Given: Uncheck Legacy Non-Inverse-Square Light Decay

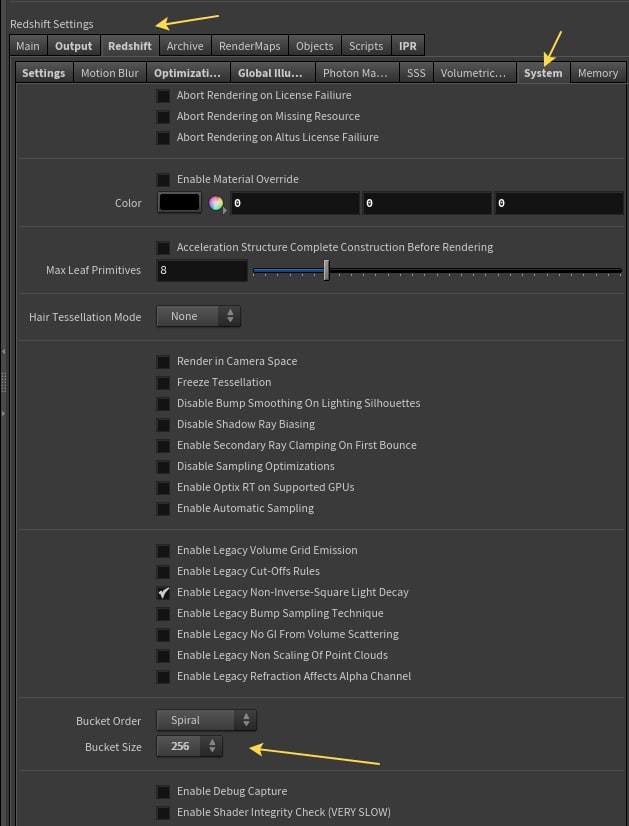Looking at the screenshot, I should 163,593.
